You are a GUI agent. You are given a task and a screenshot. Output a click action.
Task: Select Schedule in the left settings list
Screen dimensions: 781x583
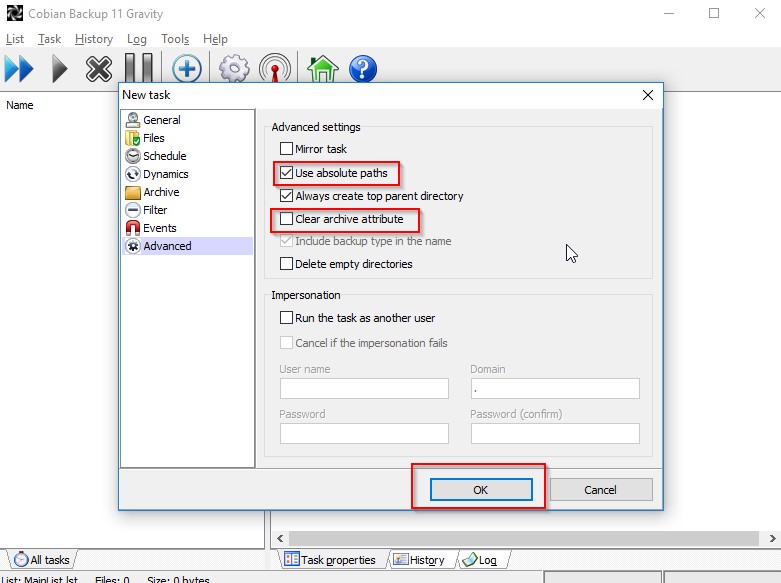(164, 156)
